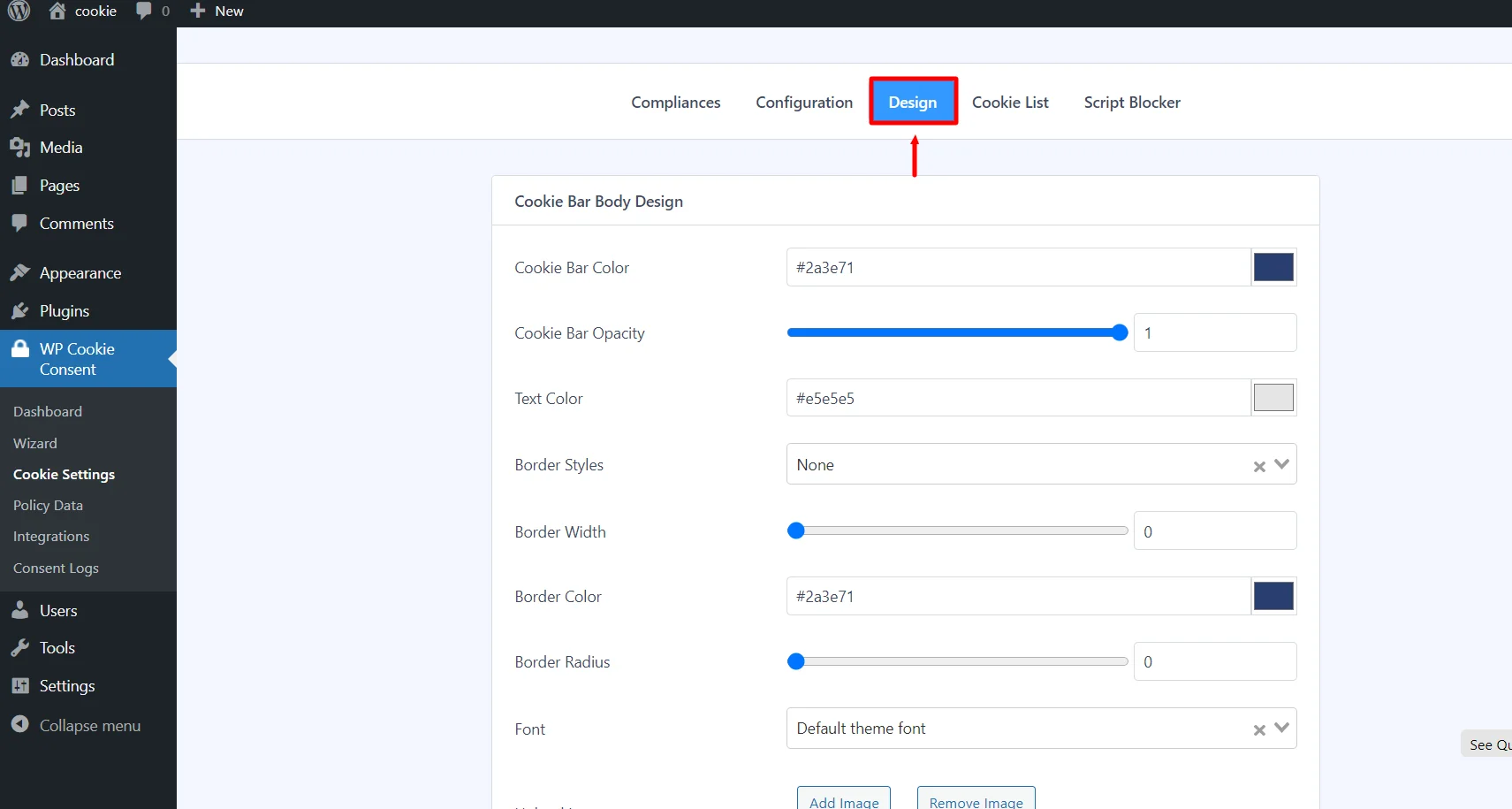
Task: Switch to the Cookie List tab
Action: point(1010,102)
